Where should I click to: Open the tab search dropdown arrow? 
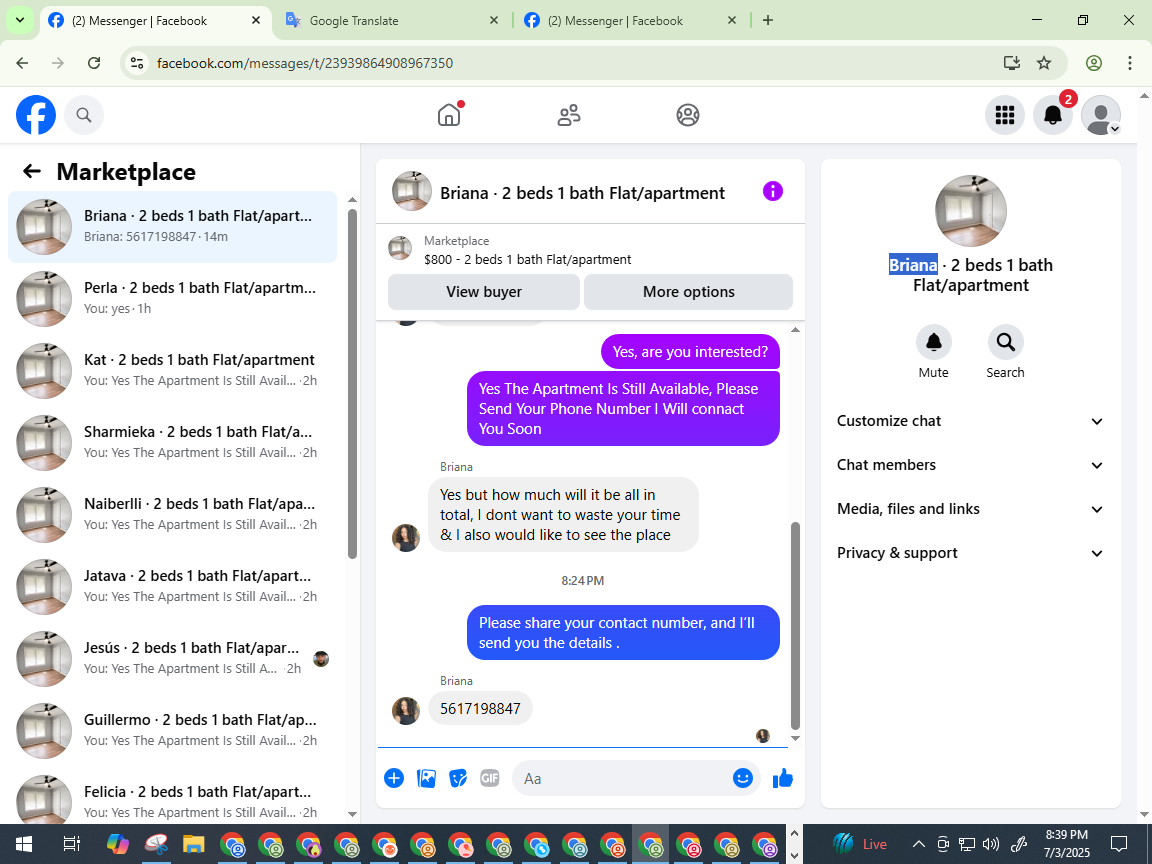tap(20, 21)
